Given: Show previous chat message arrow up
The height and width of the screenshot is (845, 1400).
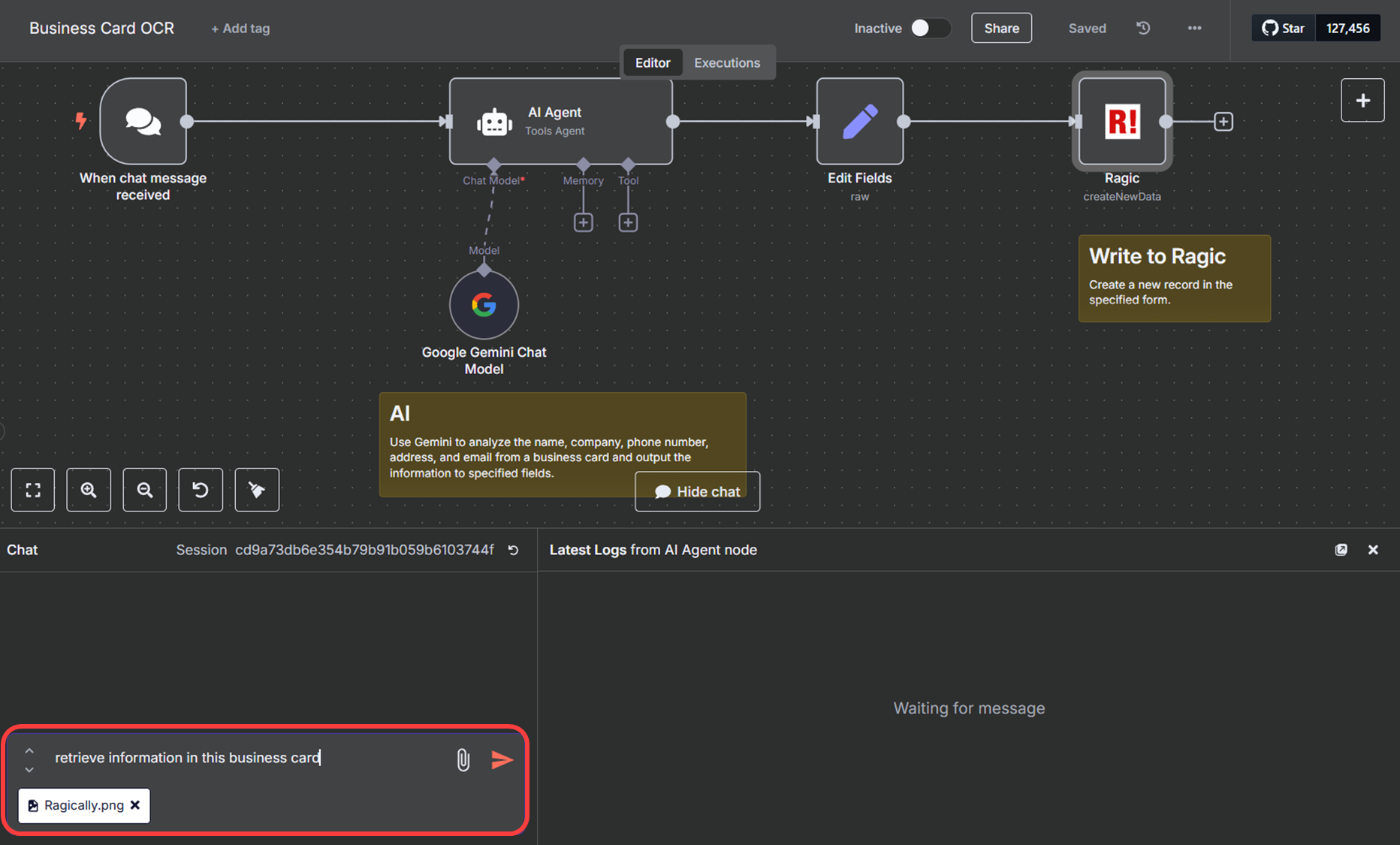Looking at the screenshot, I should [29, 750].
